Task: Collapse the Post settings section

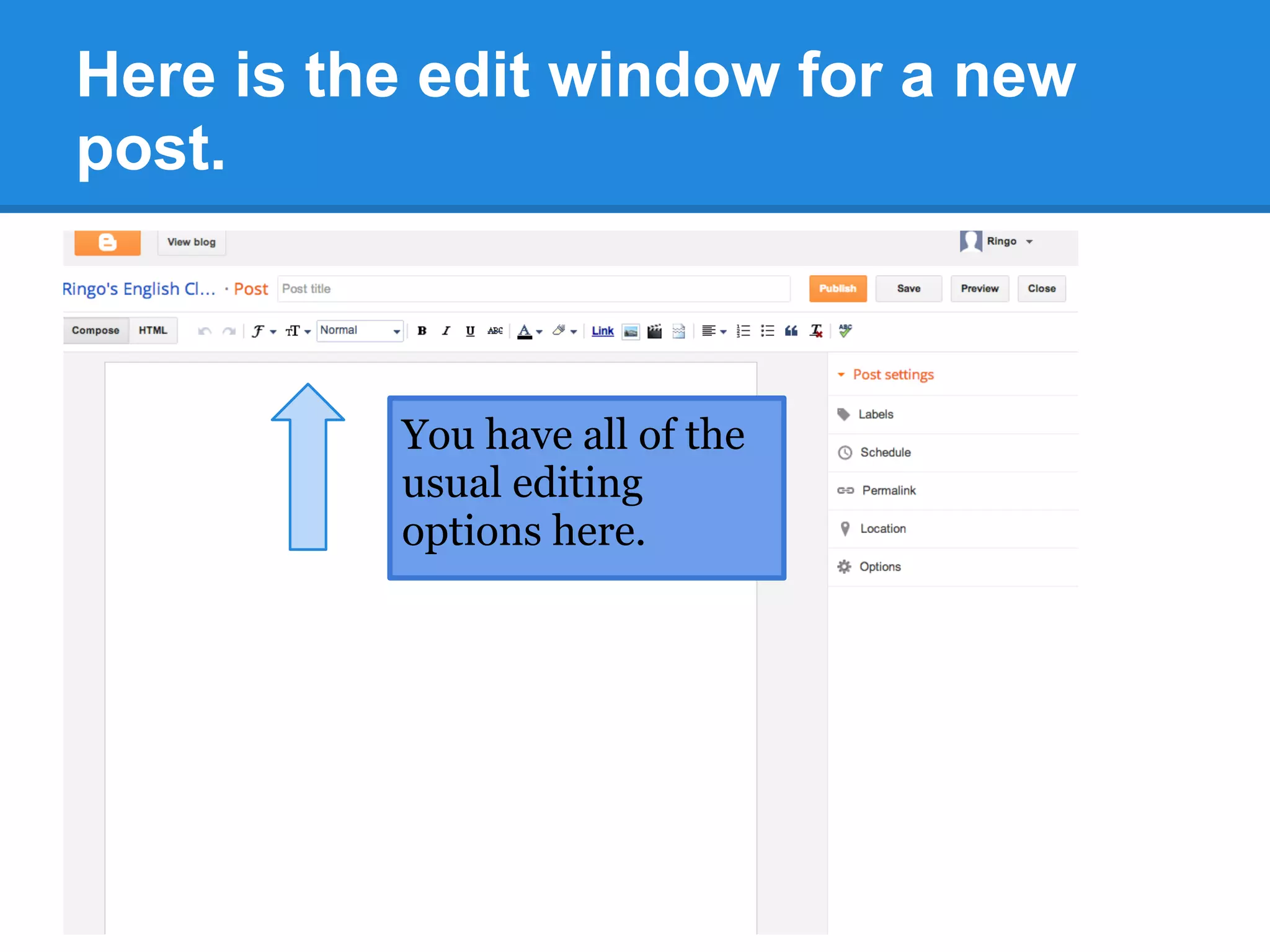Action: coord(886,374)
